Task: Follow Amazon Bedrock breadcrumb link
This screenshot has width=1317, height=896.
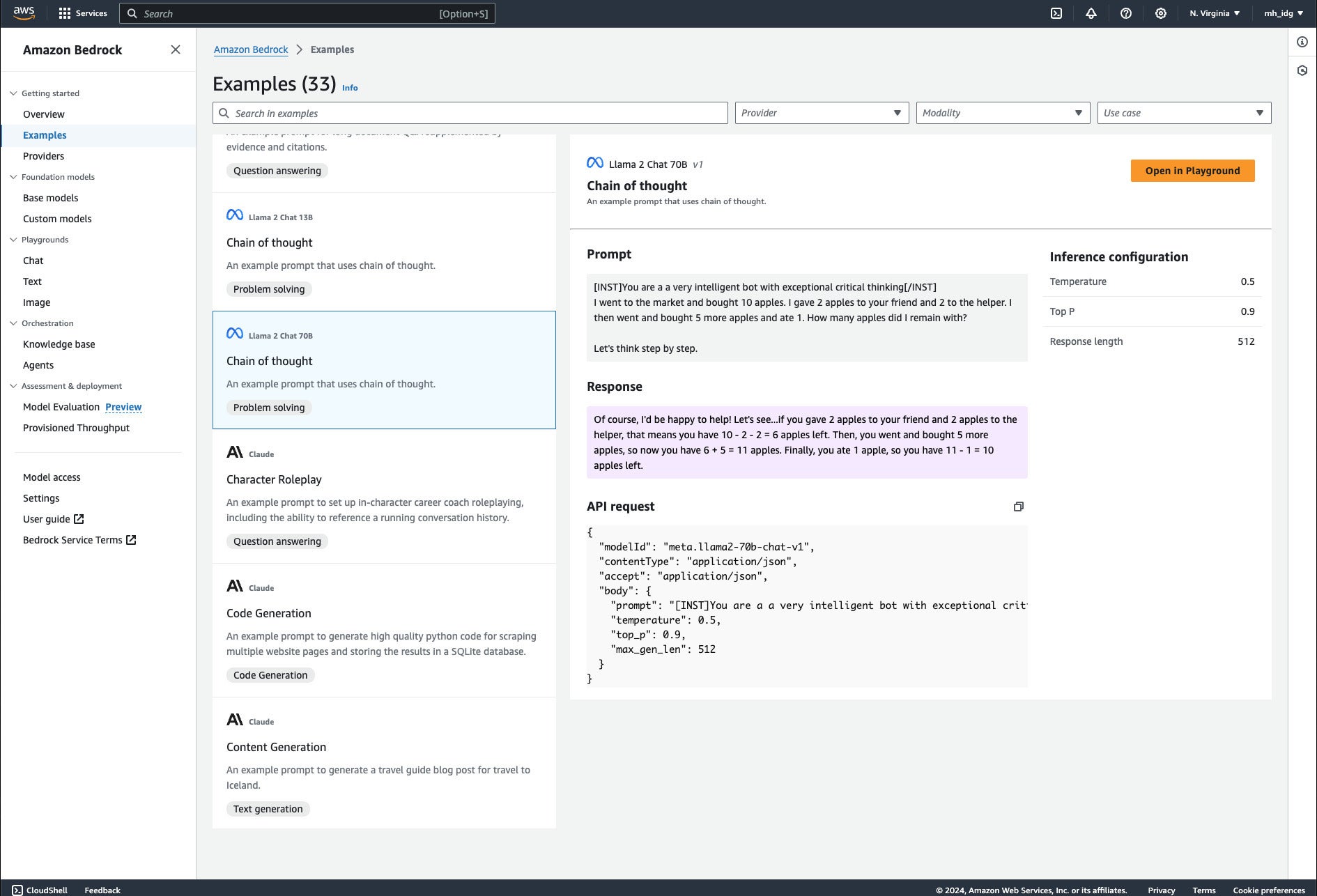Action: 251,49
